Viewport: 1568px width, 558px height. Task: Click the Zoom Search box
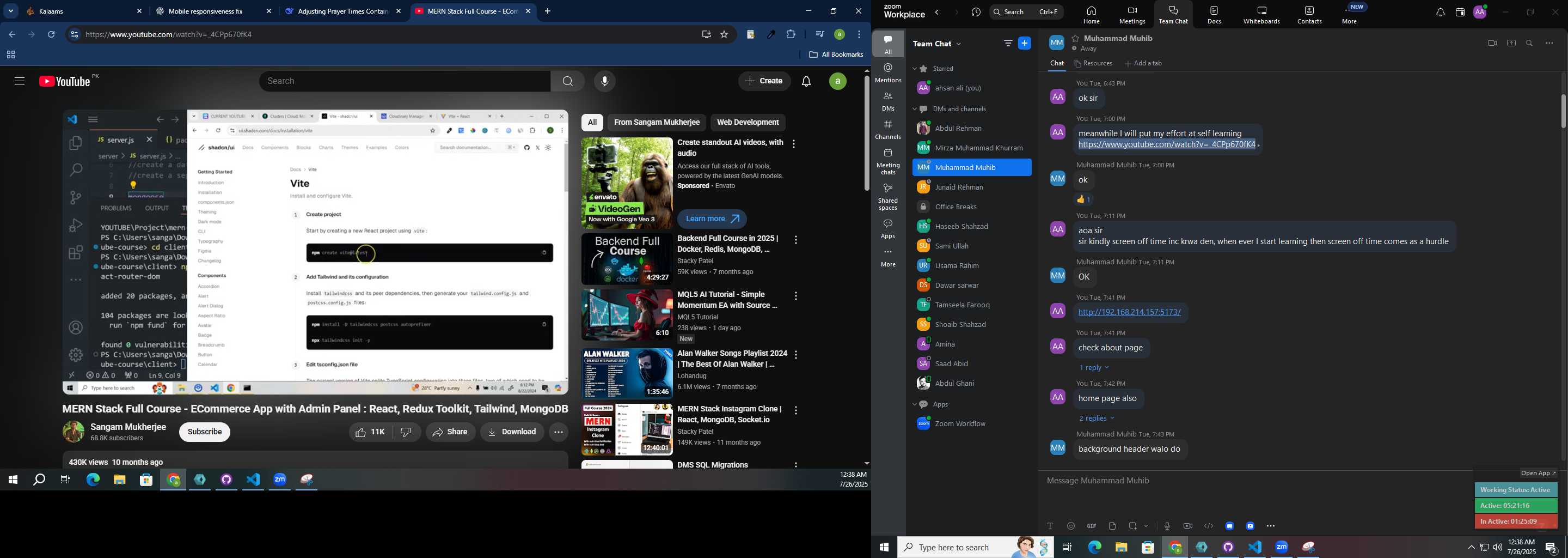click(1026, 11)
